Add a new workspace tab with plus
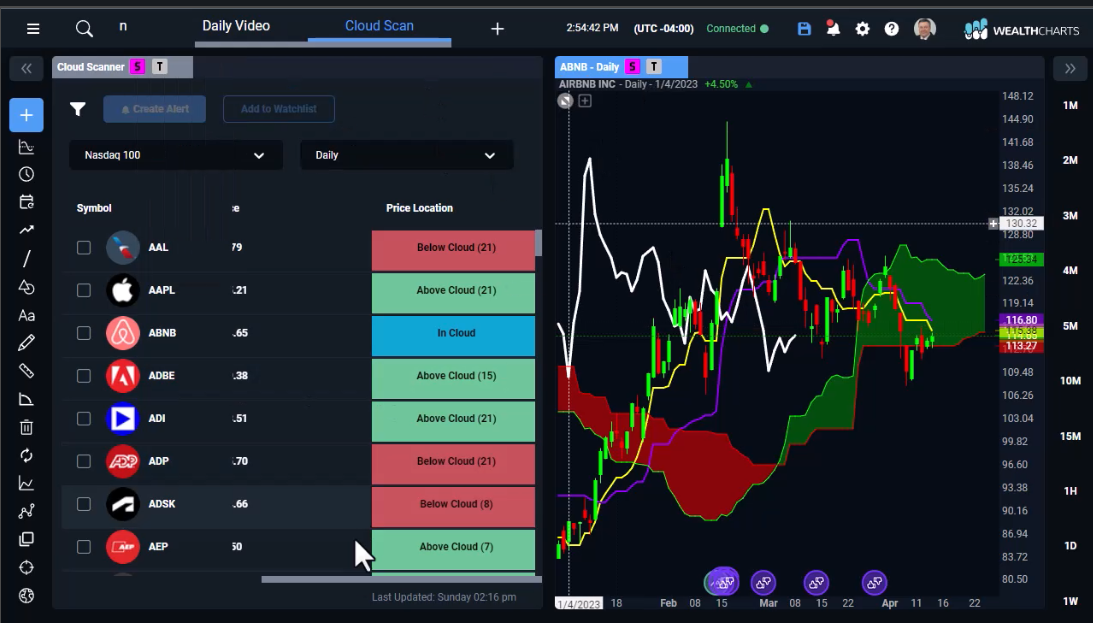Image resolution: width=1093 pixels, height=623 pixels. click(497, 29)
